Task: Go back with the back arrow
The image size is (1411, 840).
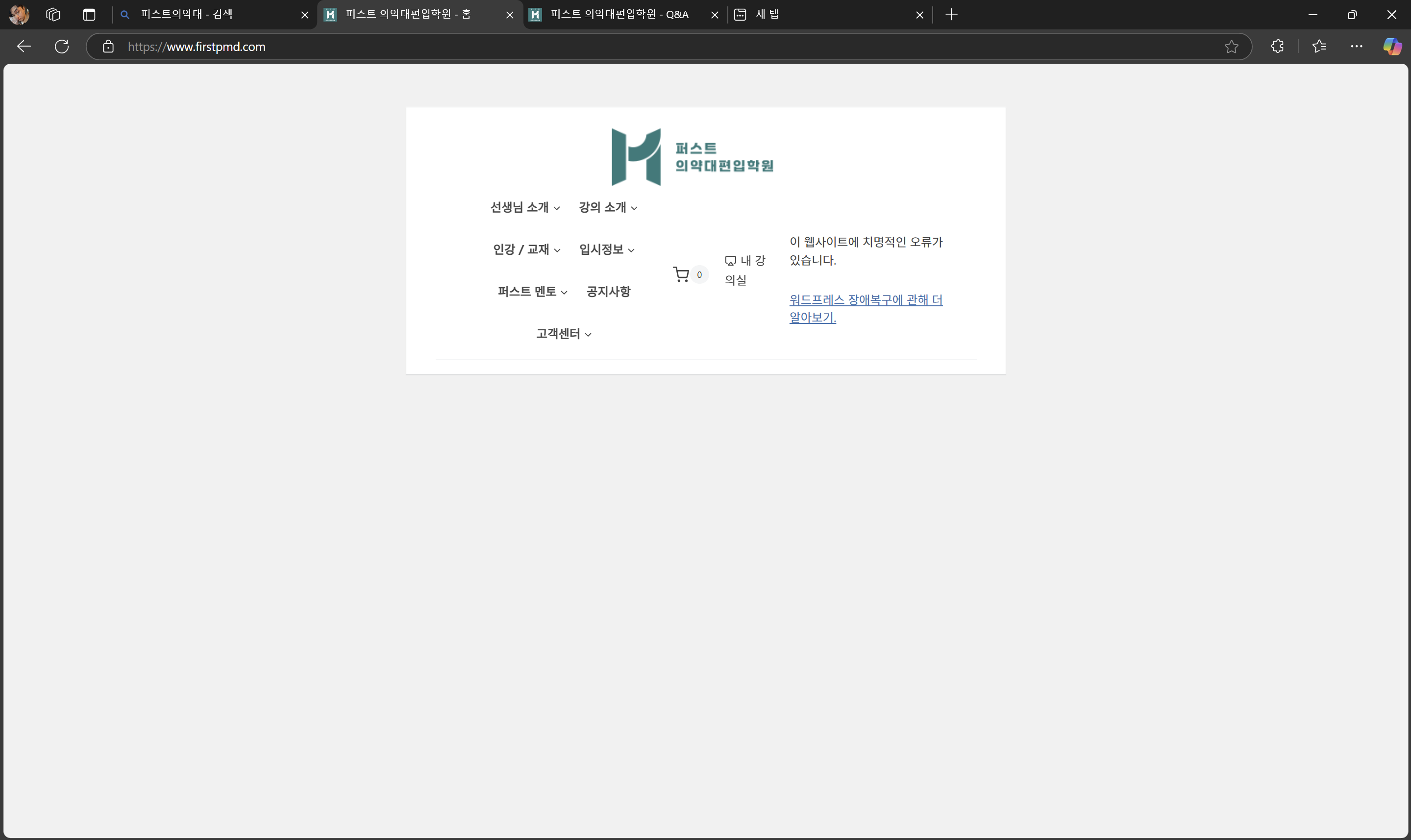Action: (24, 47)
